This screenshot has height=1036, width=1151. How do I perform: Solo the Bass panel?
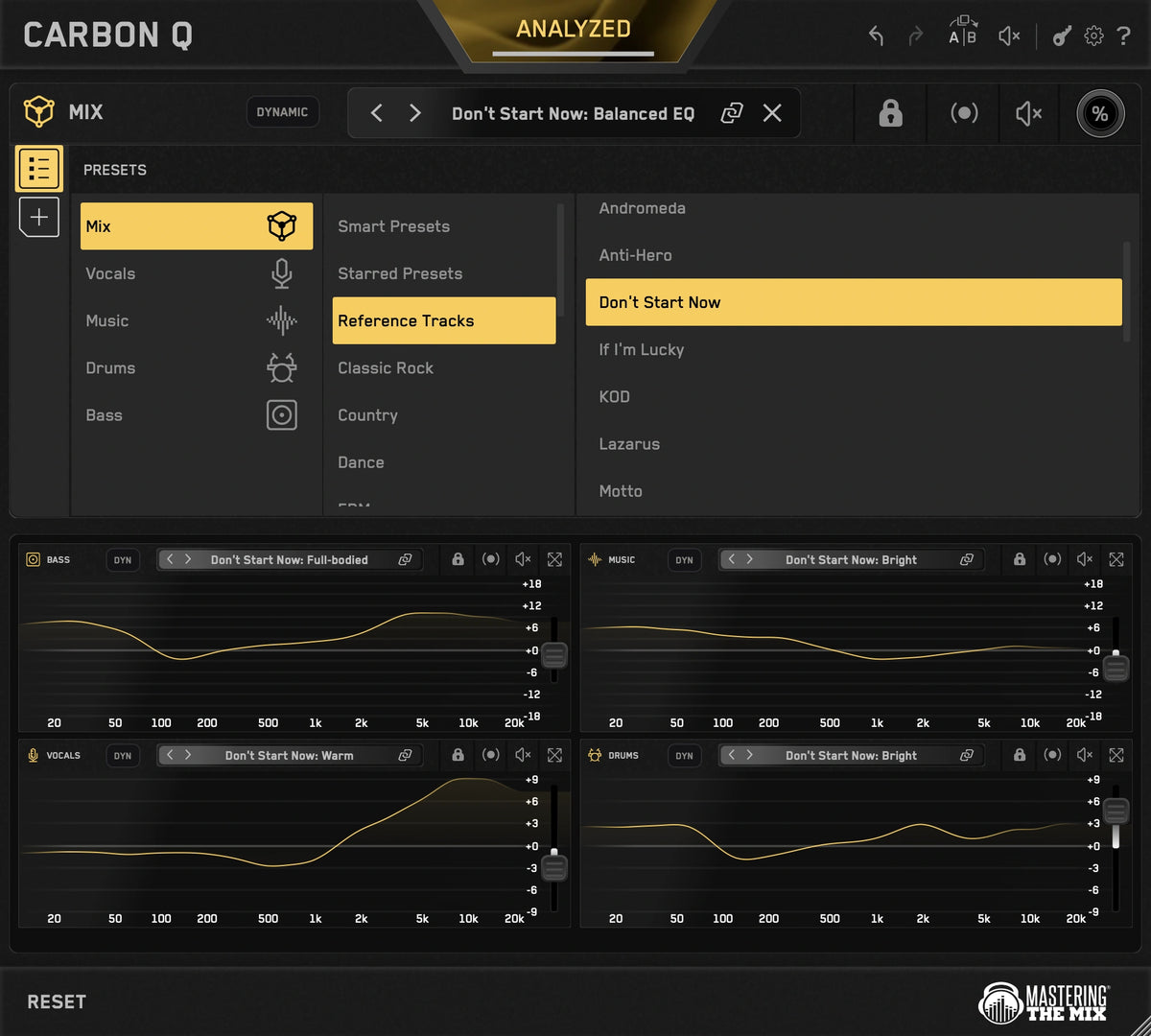(x=490, y=559)
